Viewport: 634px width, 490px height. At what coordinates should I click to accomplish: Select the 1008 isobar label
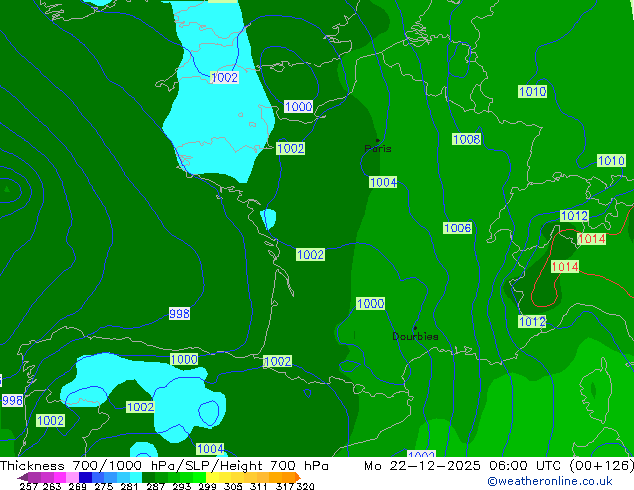coord(467,139)
